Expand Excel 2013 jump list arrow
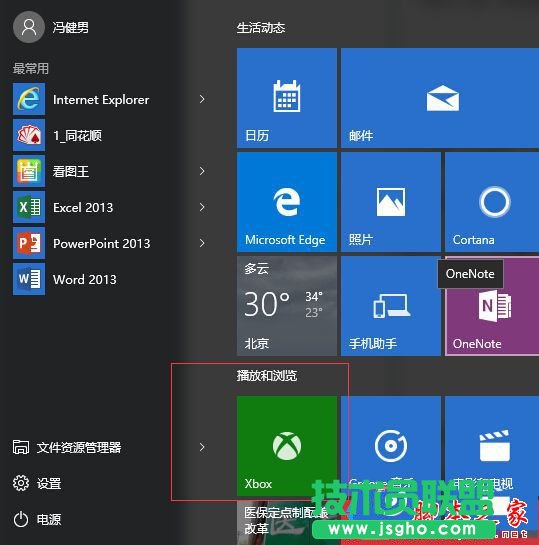The height and width of the screenshot is (545, 539). 202,207
